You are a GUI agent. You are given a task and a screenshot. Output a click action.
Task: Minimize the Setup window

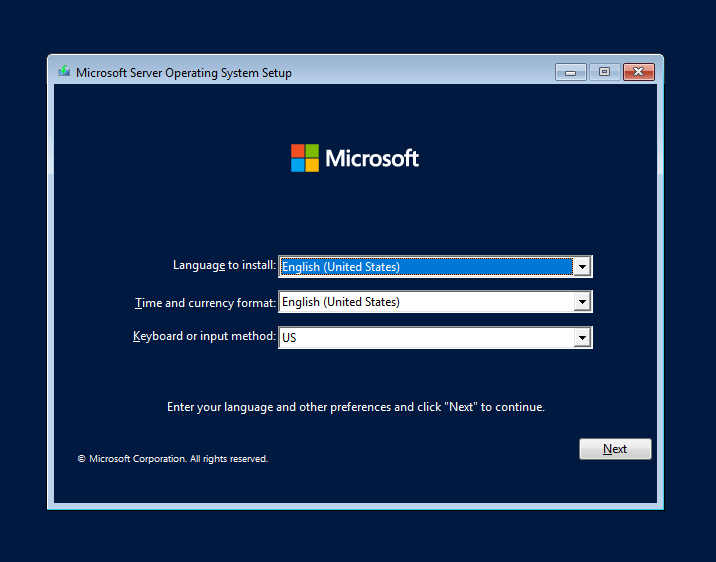point(571,72)
